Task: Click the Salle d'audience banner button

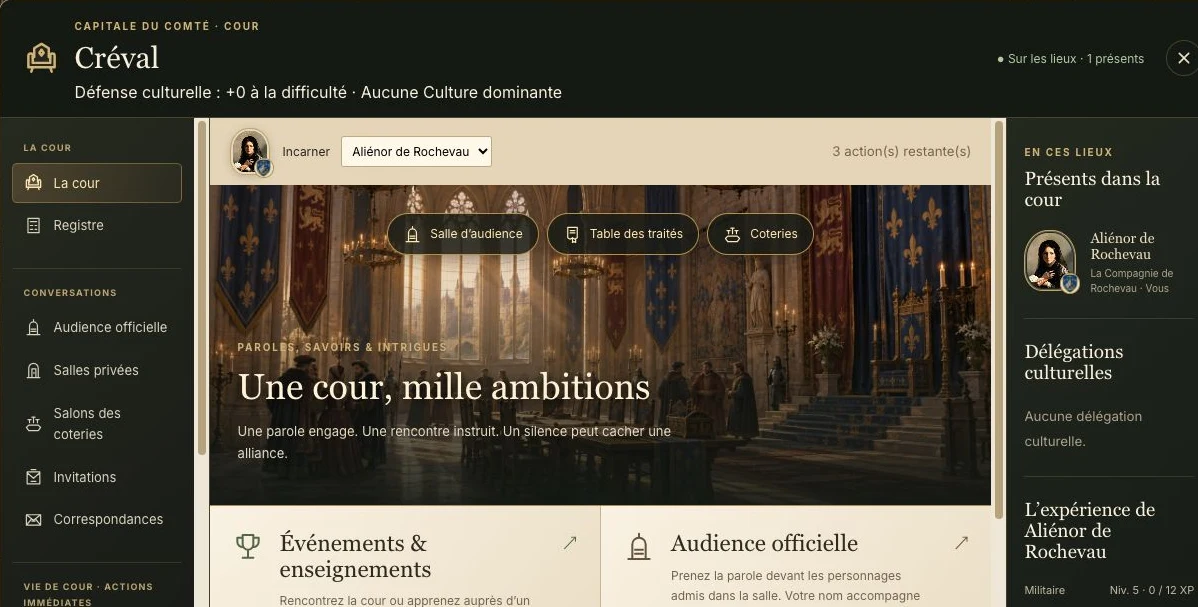Action: [x=463, y=234]
